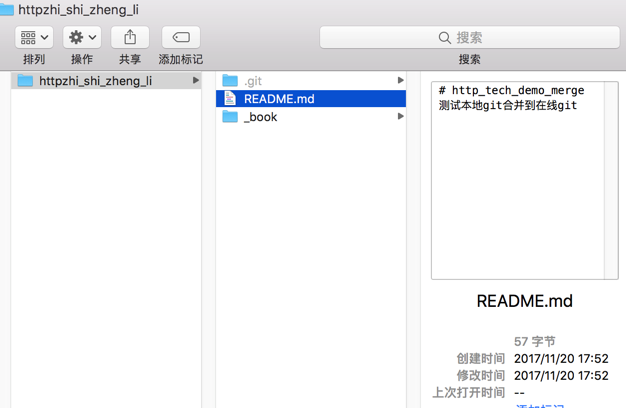Select the README.md file row
626x408 pixels.
pos(311,99)
